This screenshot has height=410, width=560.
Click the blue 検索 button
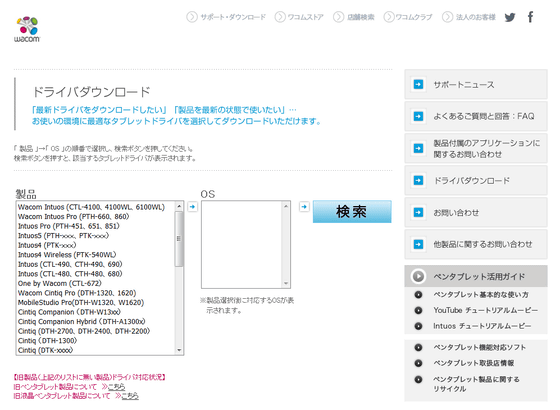[x=352, y=211]
